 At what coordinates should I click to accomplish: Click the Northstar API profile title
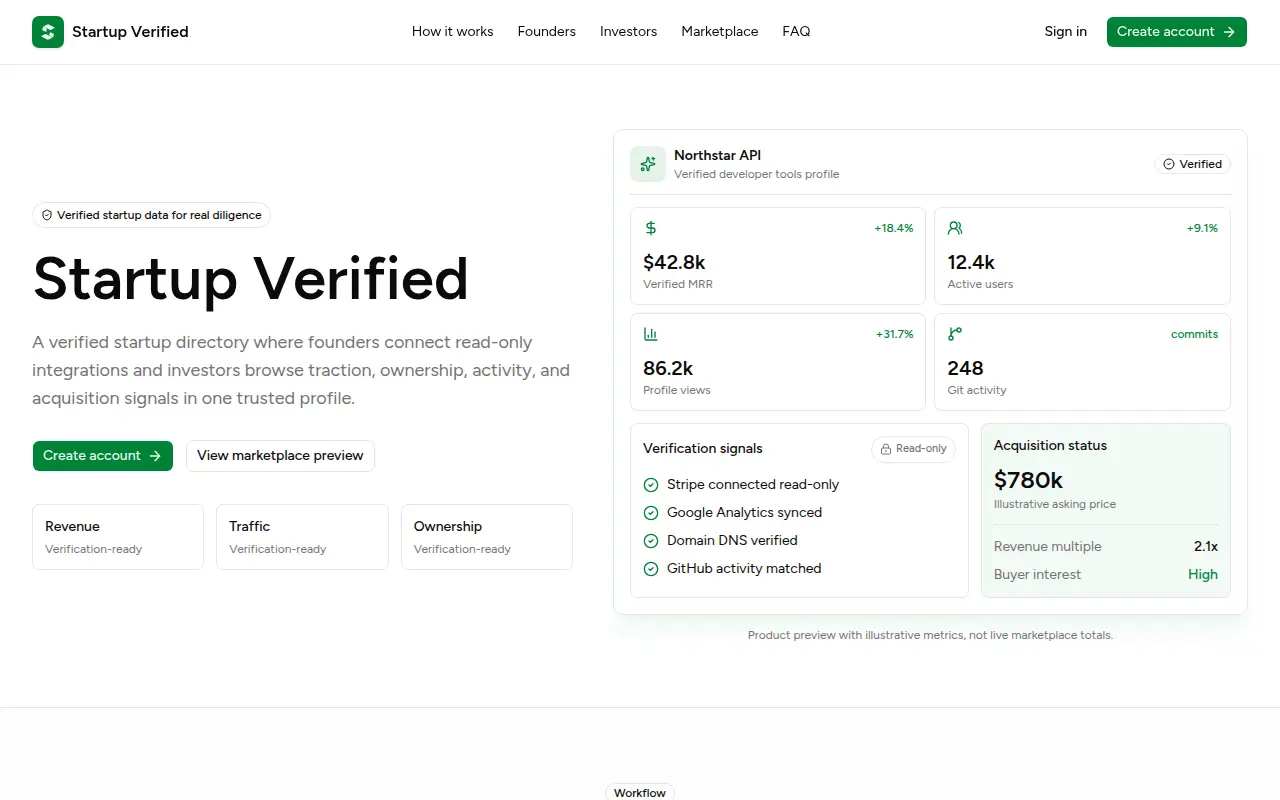[x=717, y=155]
